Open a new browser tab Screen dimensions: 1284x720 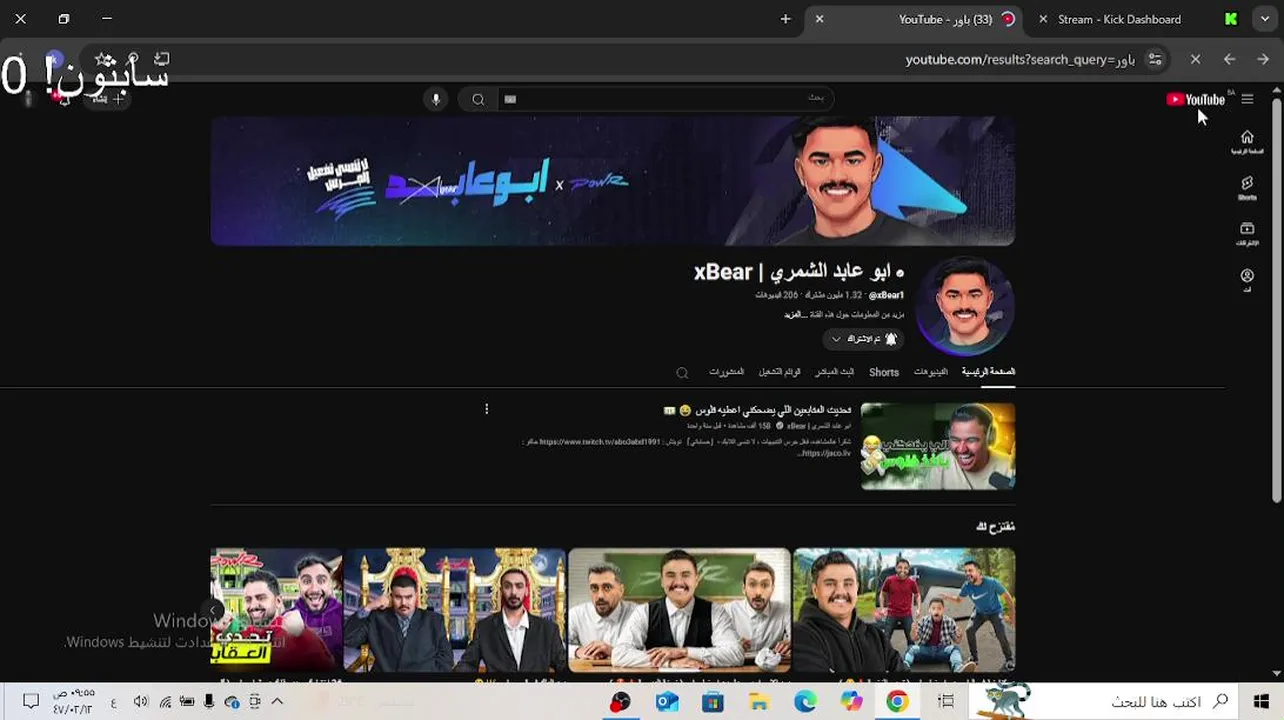[785, 19]
